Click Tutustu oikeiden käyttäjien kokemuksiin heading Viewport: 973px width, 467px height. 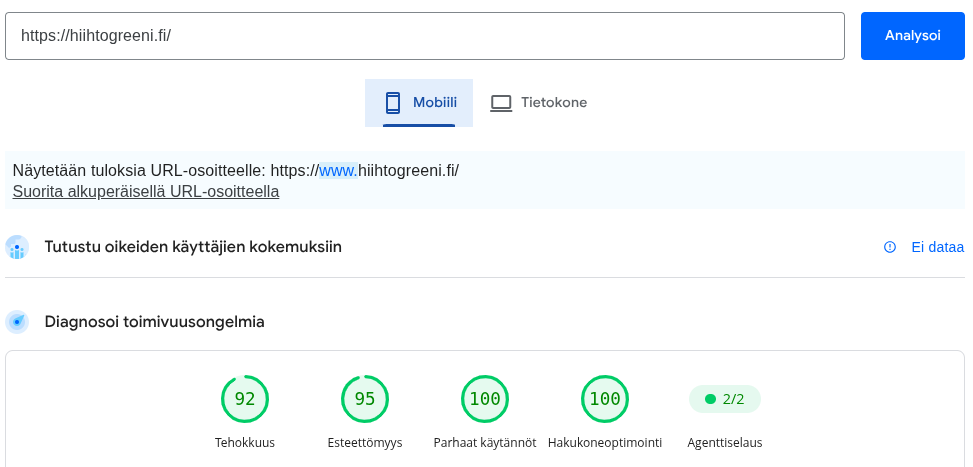pos(193,247)
